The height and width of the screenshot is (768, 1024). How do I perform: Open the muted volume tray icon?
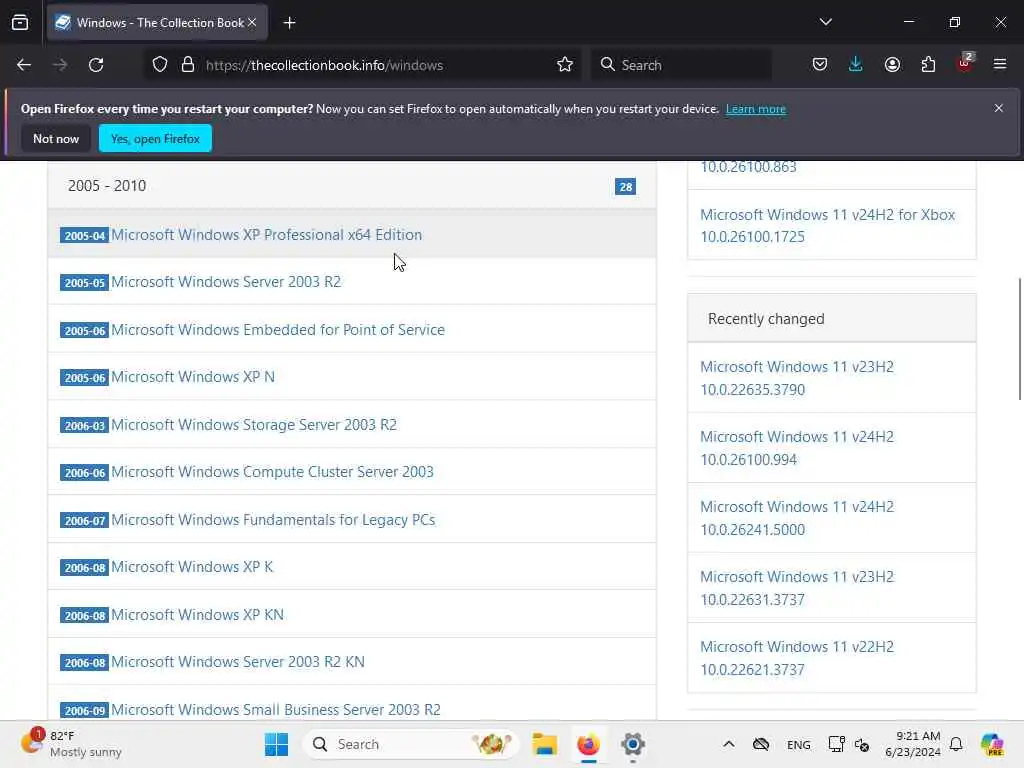coord(861,744)
